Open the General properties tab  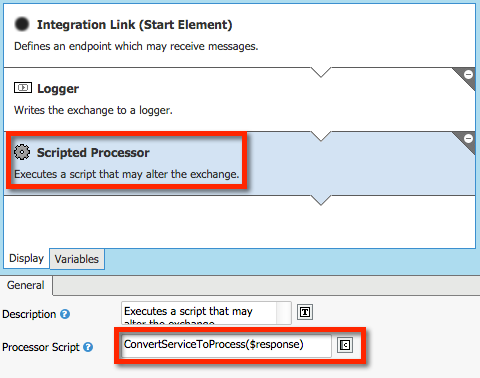(26, 285)
